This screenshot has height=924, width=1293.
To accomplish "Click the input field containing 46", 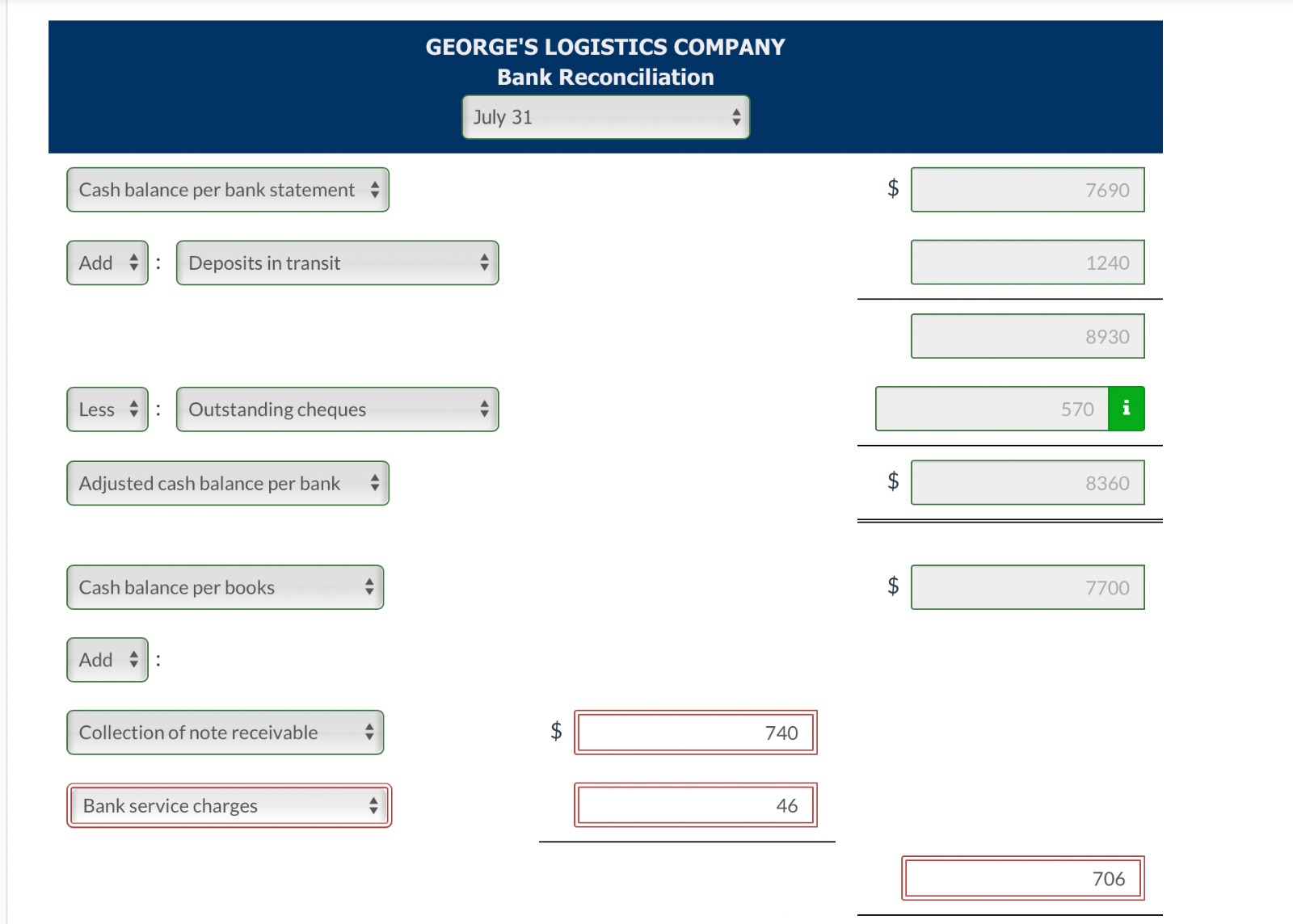I will click(x=695, y=805).
